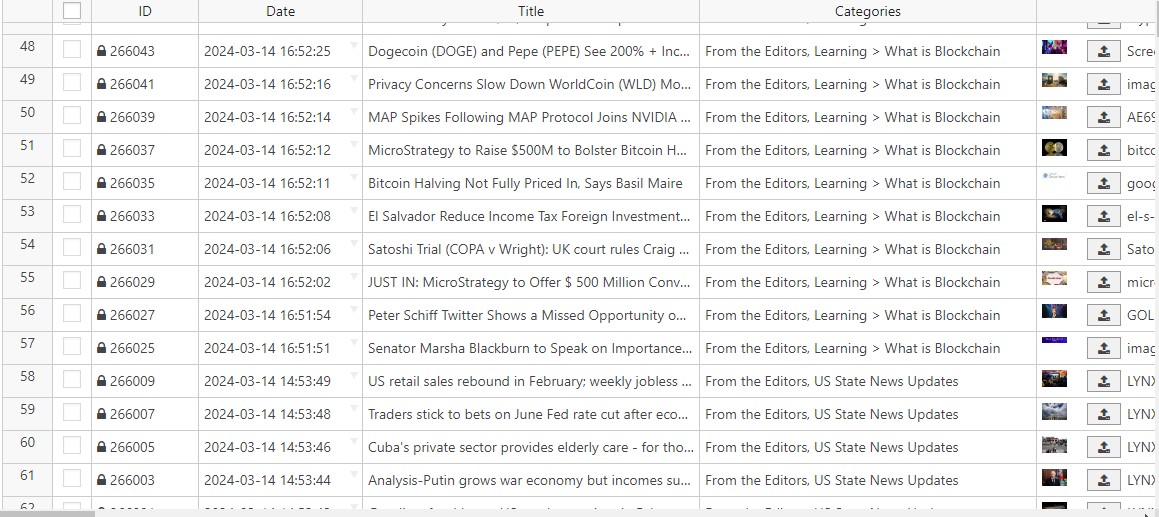Click the Categories column header

[867, 11]
